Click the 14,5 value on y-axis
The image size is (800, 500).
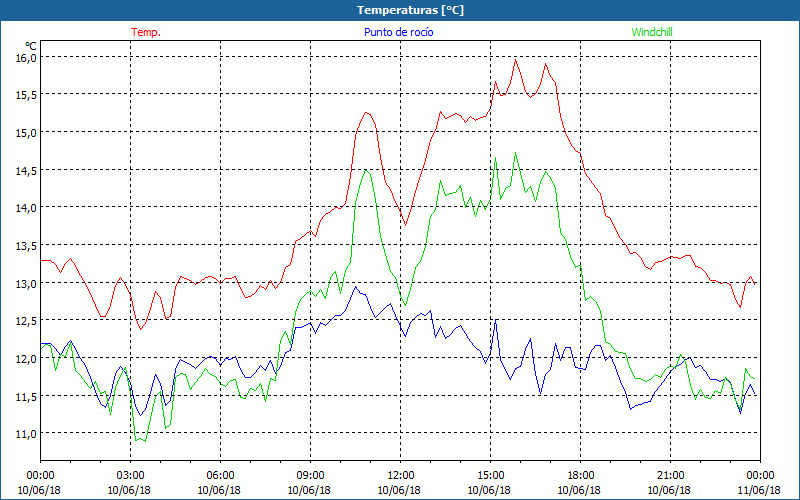click(x=26, y=170)
